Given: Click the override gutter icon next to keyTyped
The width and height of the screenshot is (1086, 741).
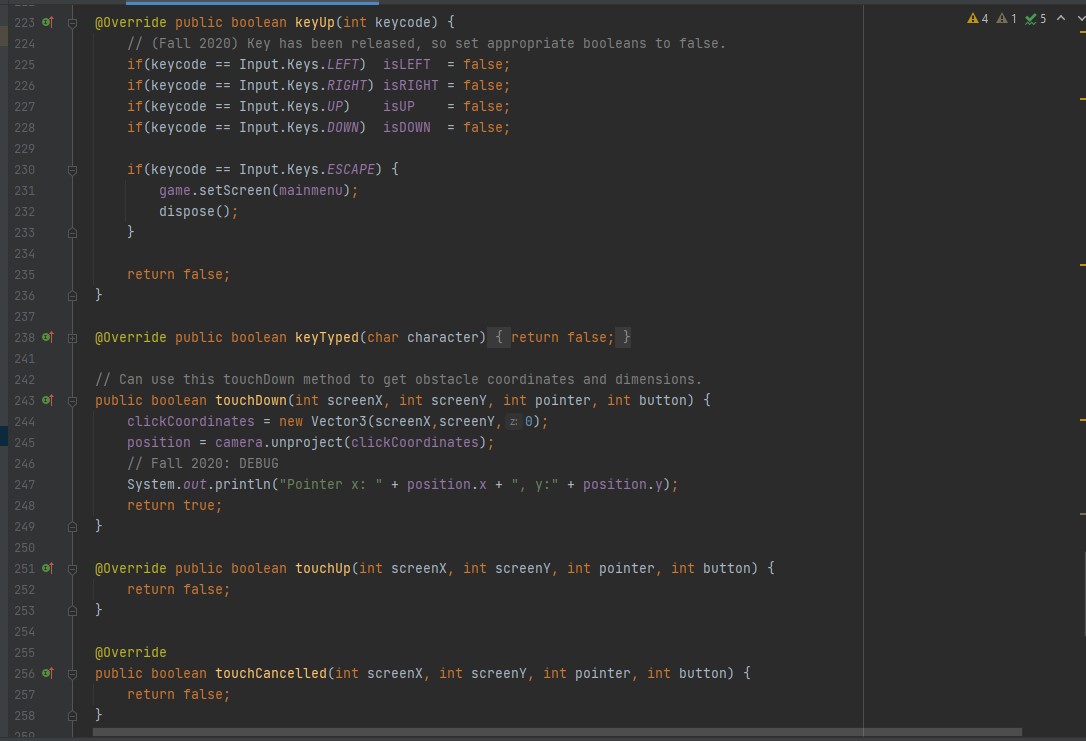Looking at the screenshot, I should pos(47,337).
